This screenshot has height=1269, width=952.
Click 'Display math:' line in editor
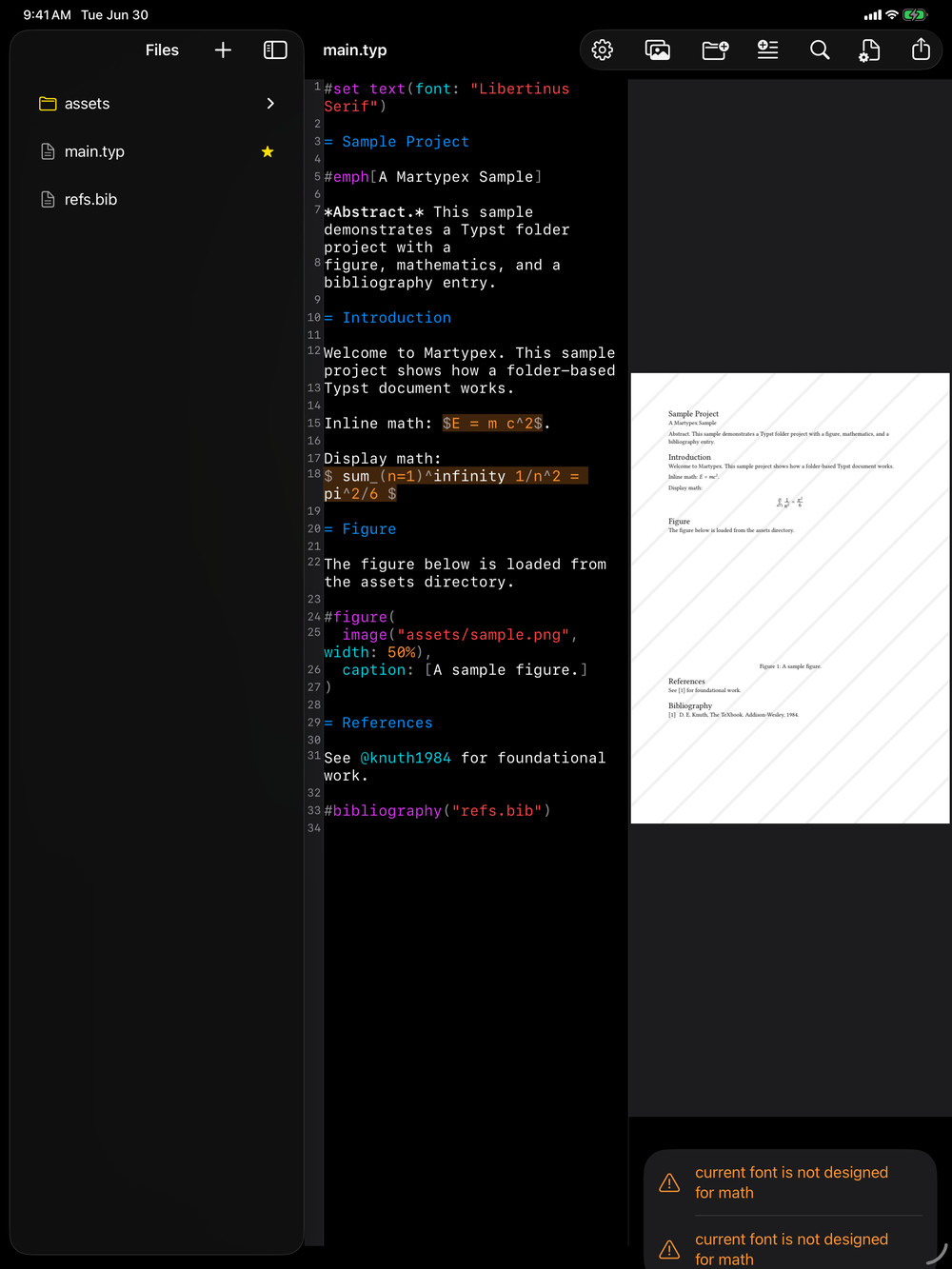[383, 459]
